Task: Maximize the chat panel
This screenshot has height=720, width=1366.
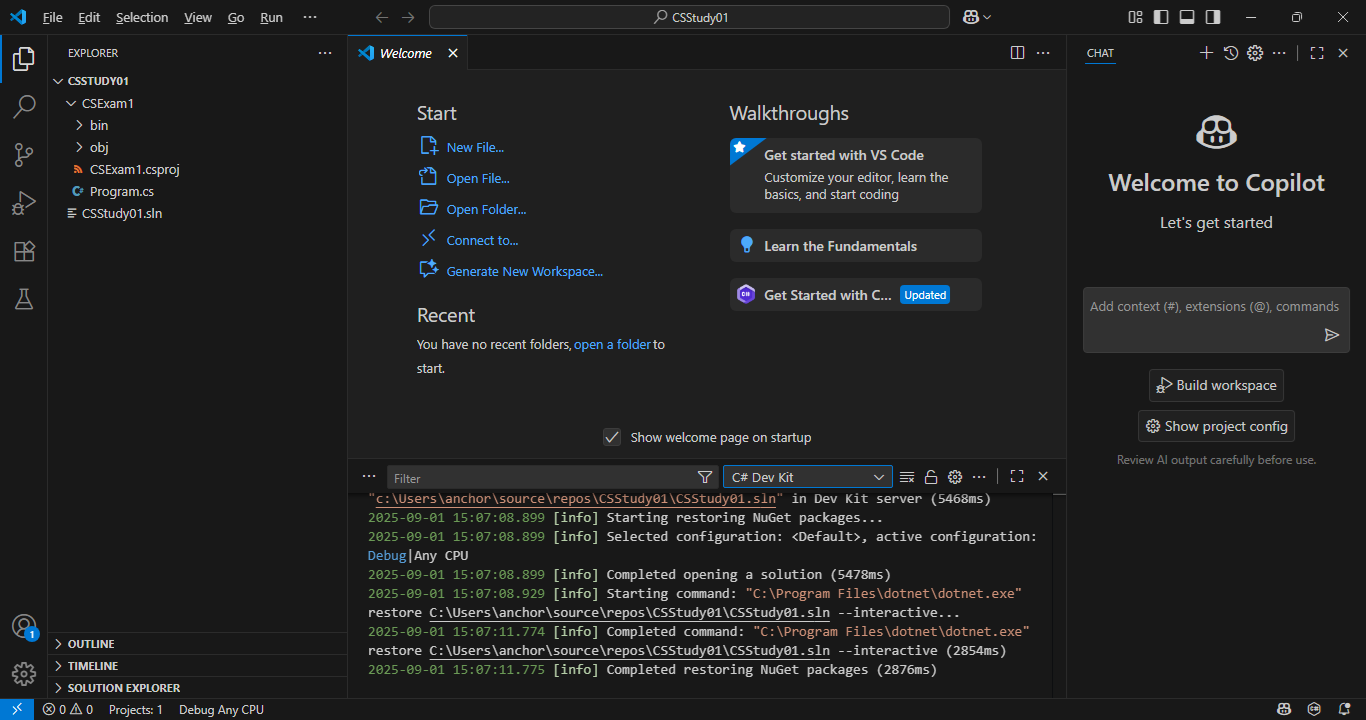Action: pyautogui.click(x=1317, y=53)
